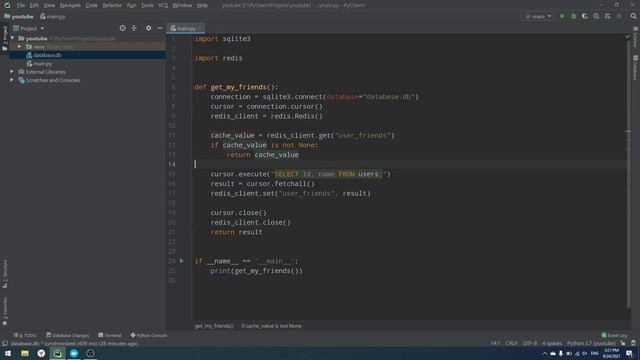The width and height of the screenshot is (640, 360).
Task: Open Search Everywhere magnifier icon
Action: (x=633, y=16)
